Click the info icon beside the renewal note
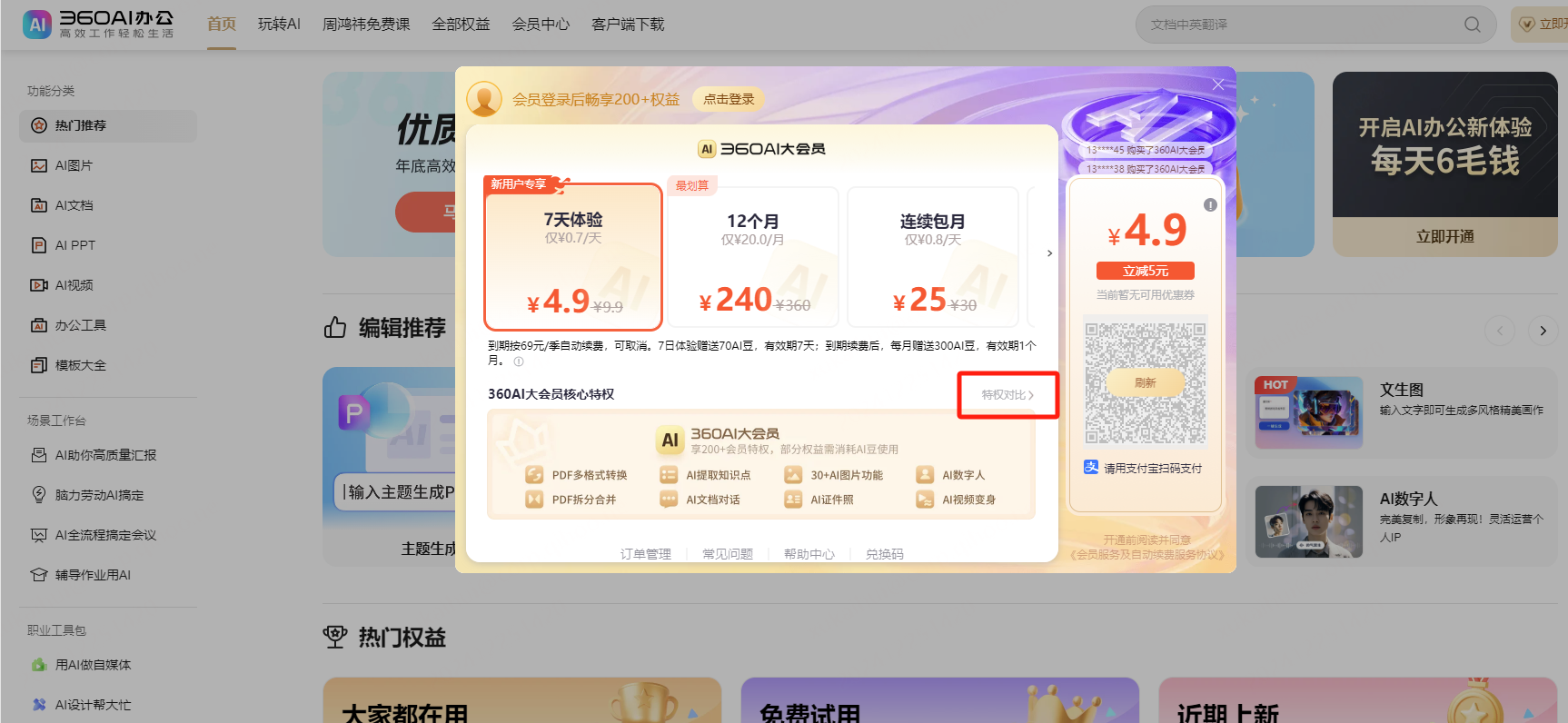 519,361
